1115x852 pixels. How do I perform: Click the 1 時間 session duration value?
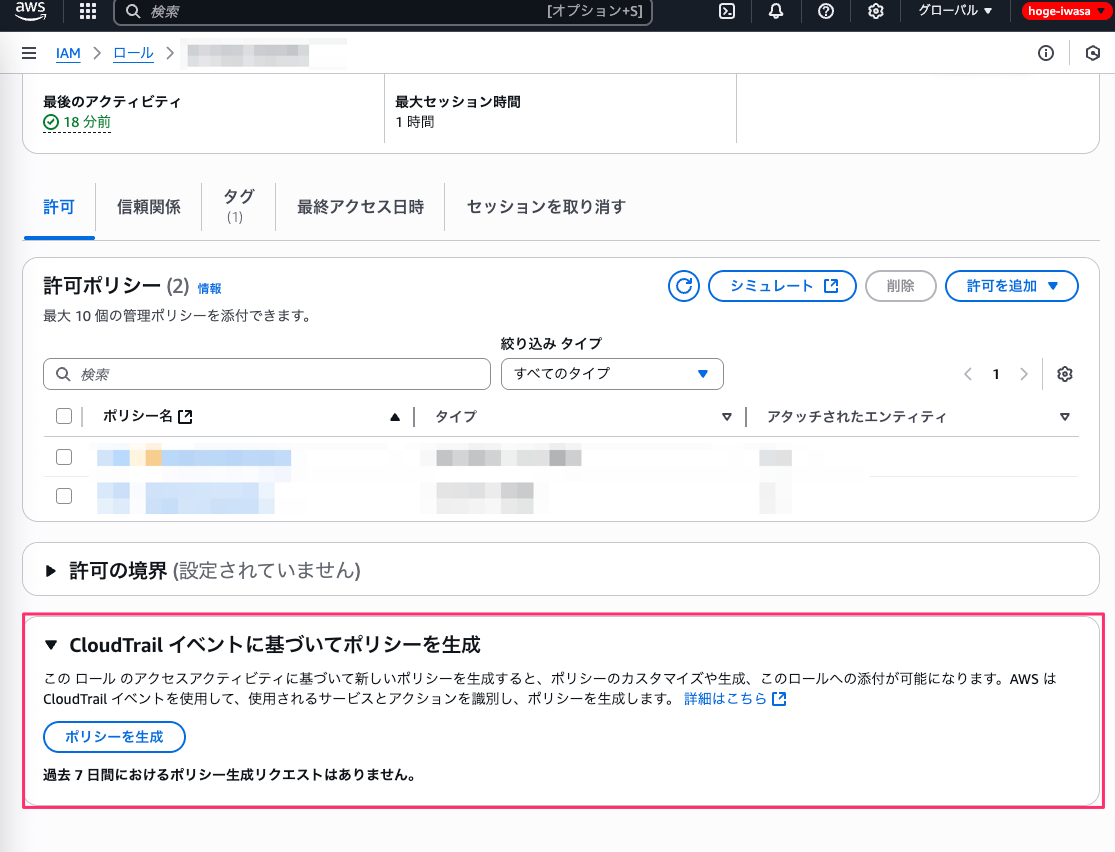415,122
